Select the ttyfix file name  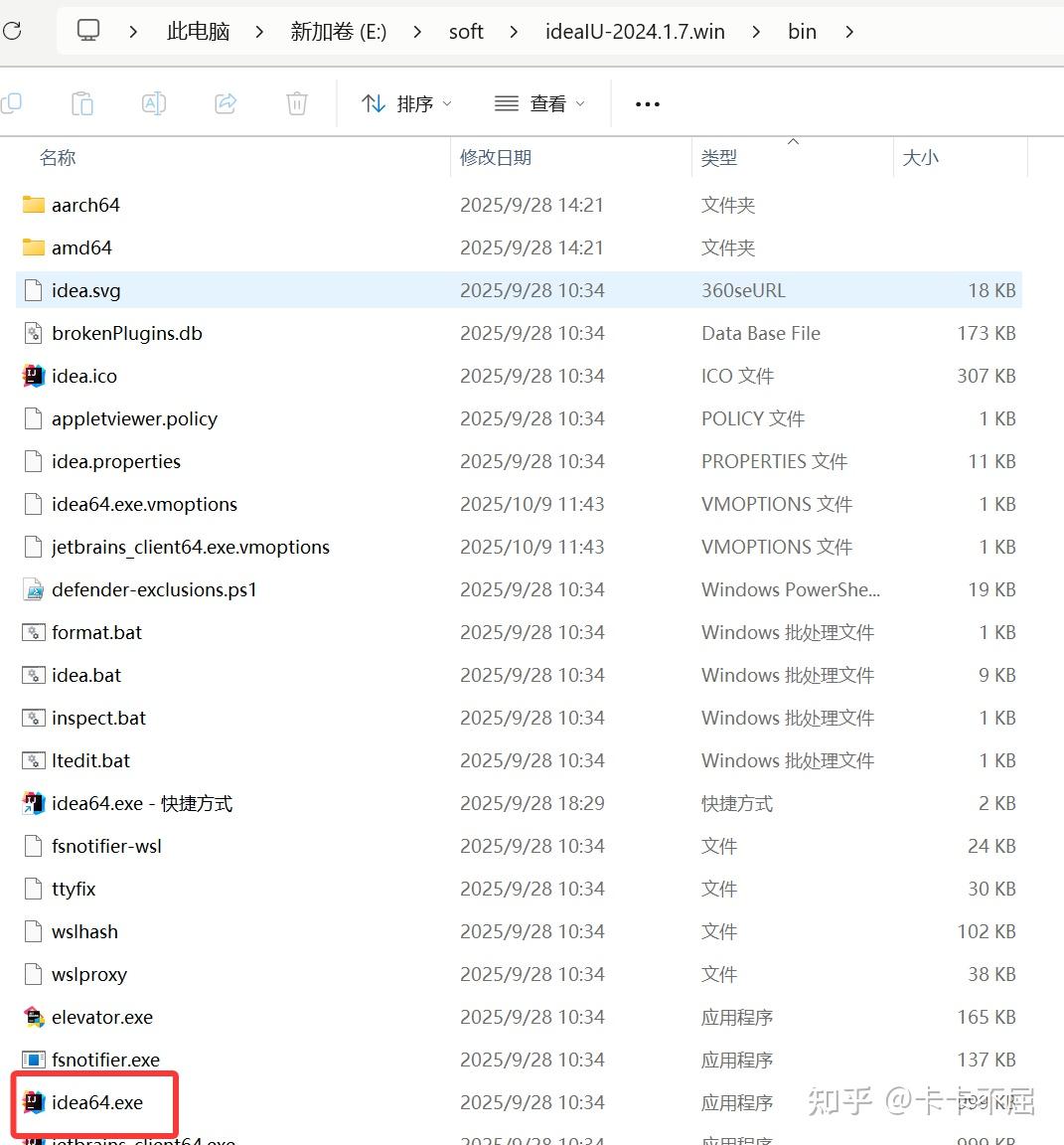pos(74,889)
